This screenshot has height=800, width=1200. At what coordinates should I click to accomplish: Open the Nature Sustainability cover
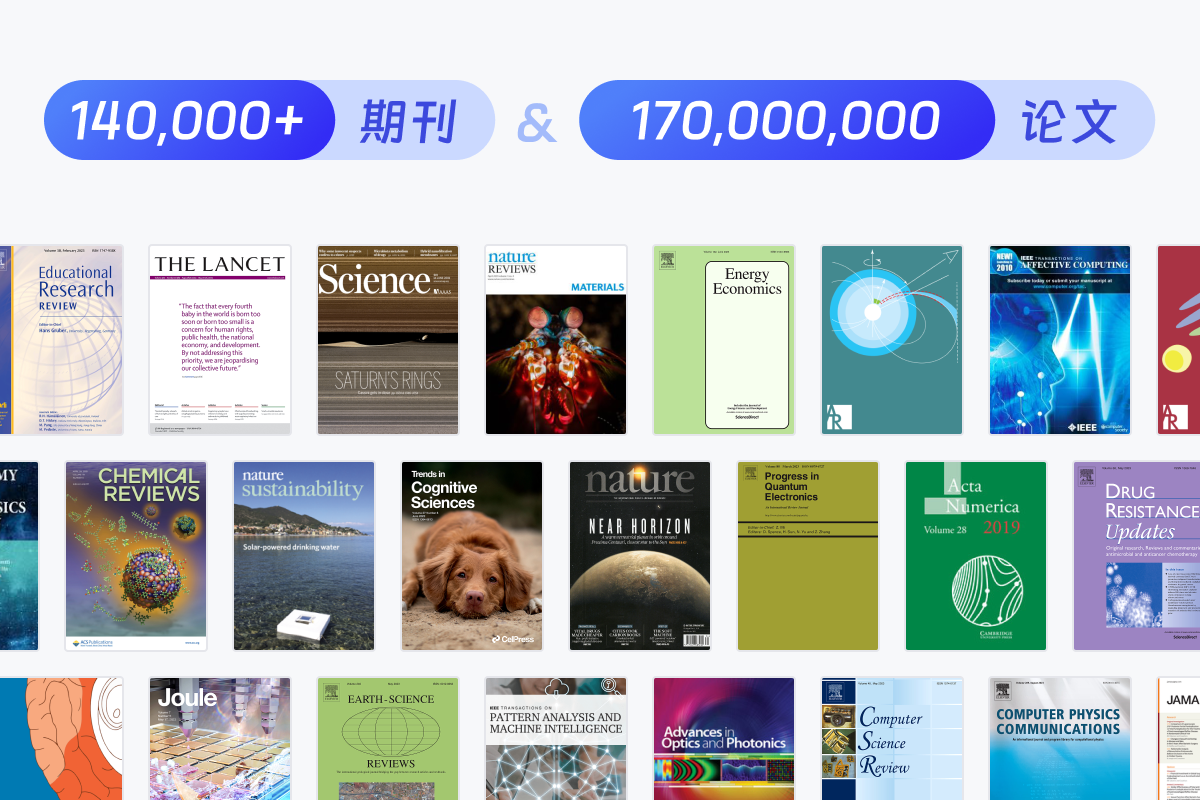pos(304,556)
